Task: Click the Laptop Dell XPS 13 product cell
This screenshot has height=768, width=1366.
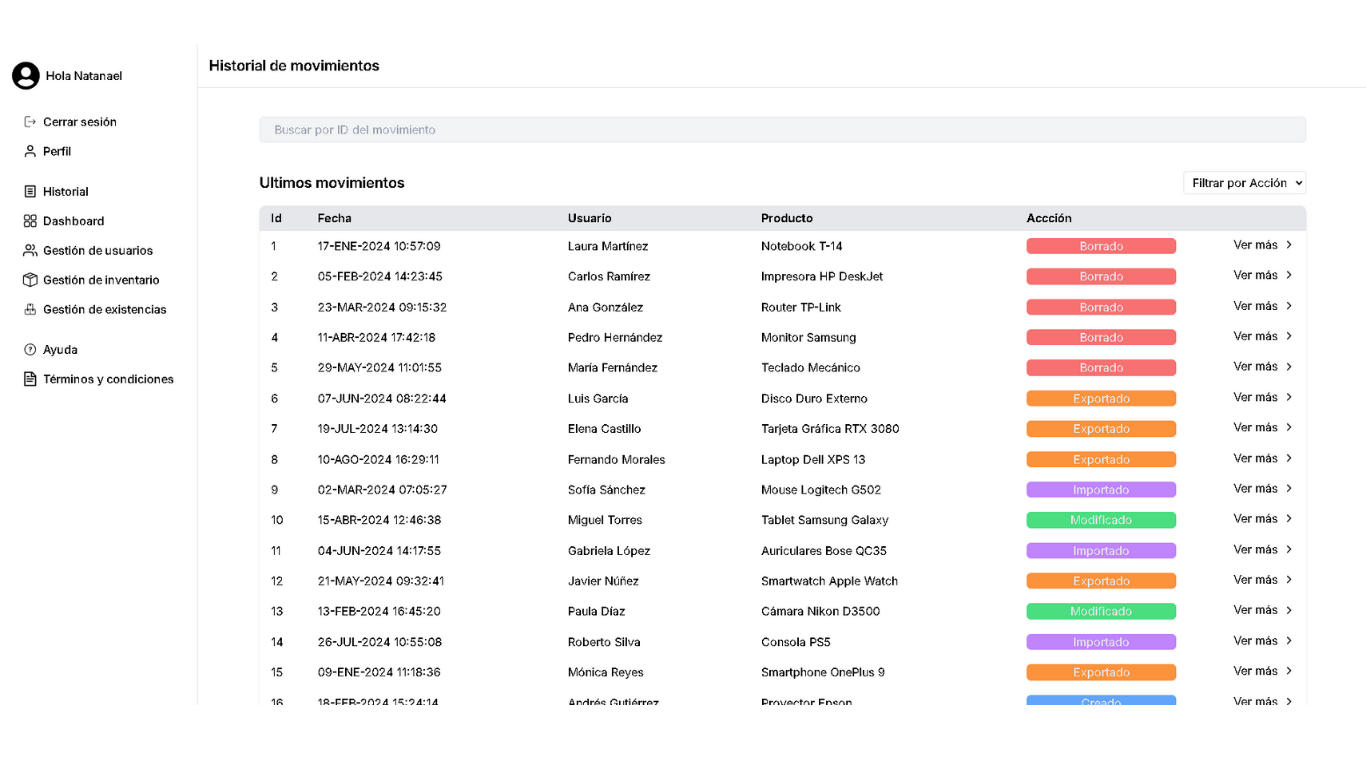Action: (813, 460)
